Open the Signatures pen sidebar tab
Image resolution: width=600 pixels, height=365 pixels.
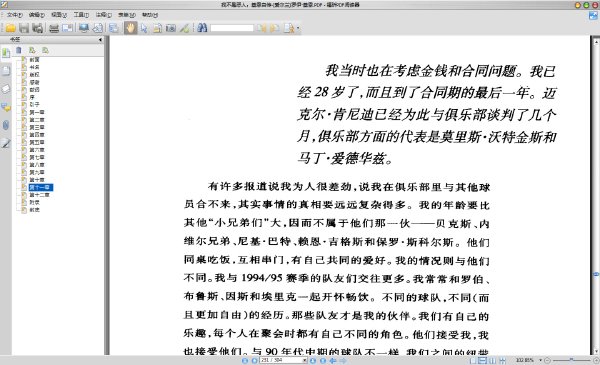(6, 143)
